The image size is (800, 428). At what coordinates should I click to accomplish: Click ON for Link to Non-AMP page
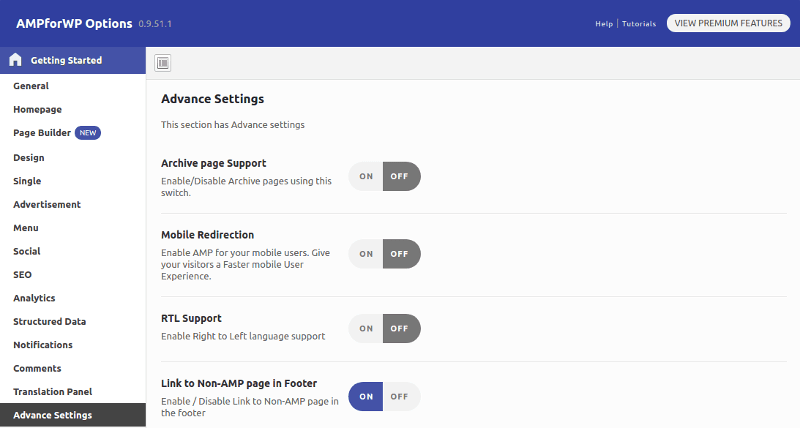pos(366,396)
